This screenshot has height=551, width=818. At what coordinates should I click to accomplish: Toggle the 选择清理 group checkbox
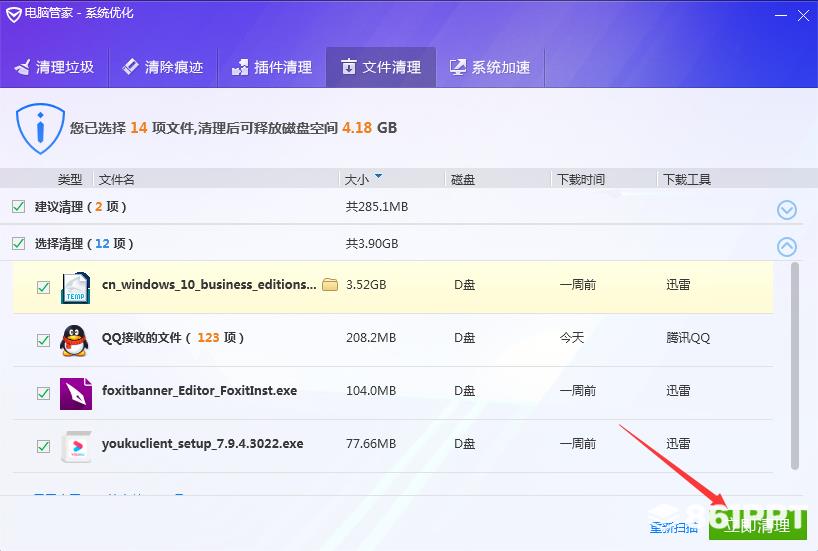pyautogui.click(x=18, y=244)
